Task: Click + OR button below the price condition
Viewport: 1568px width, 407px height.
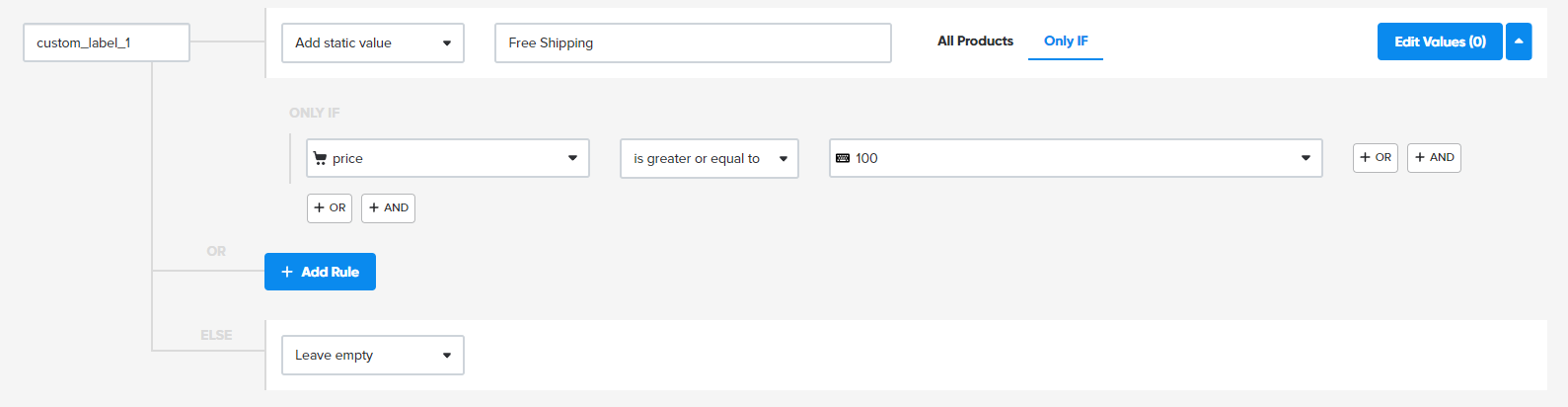Action: 330,207
